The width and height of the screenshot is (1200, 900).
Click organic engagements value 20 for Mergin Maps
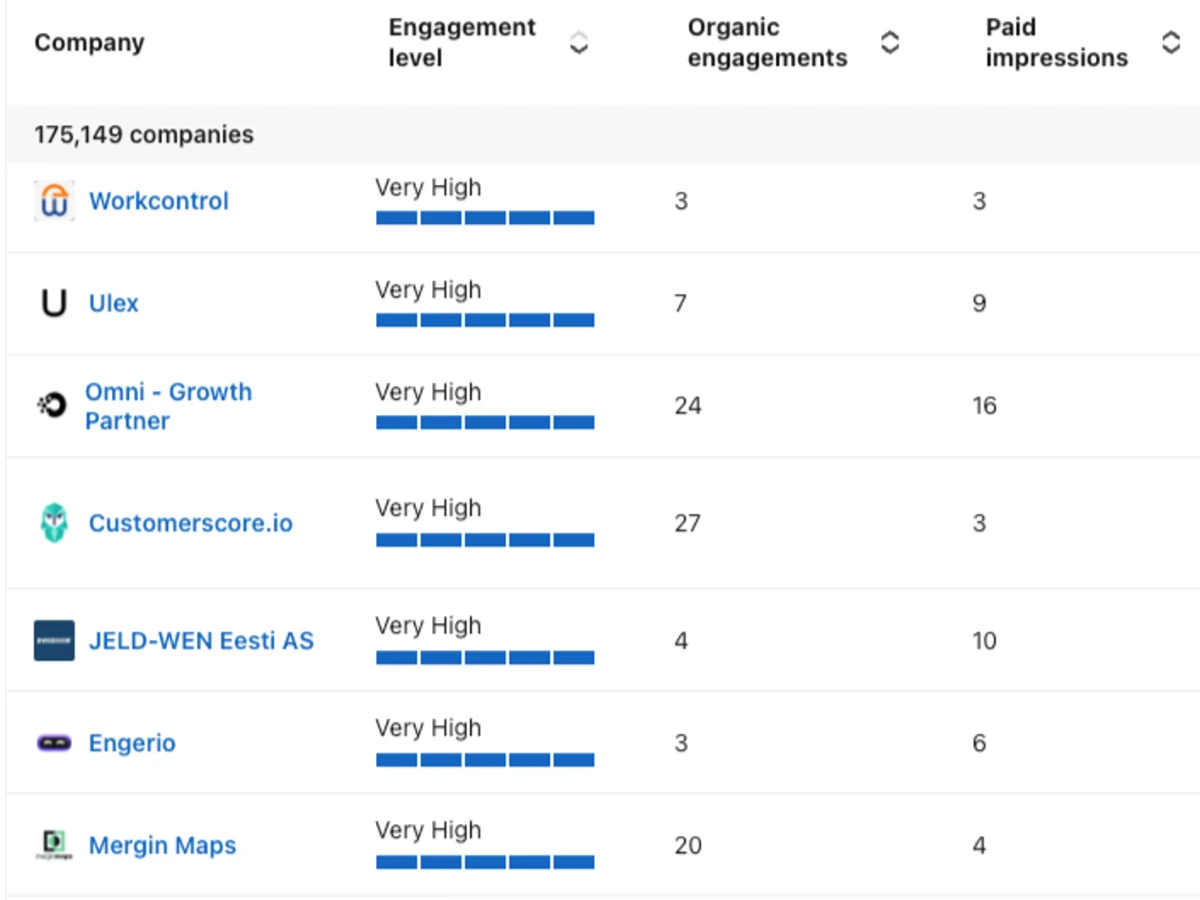pos(688,845)
